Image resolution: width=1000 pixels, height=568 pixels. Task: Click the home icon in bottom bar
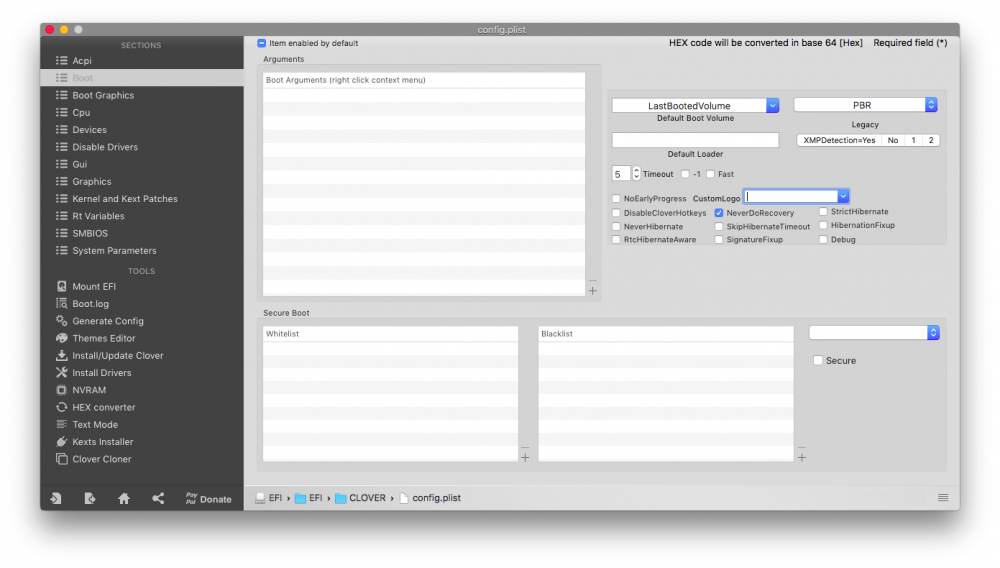pyautogui.click(x=124, y=499)
